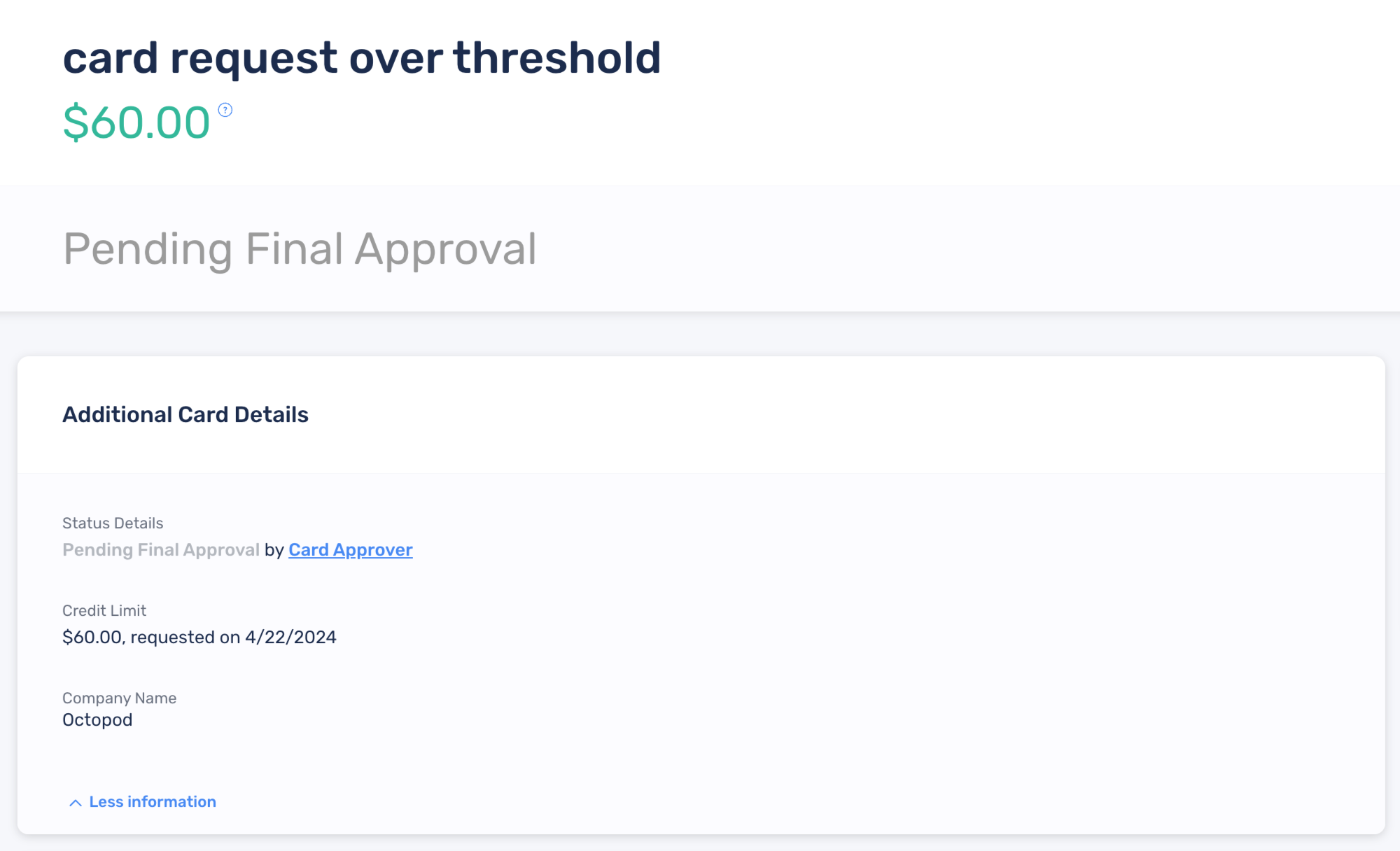Click the large green $60.00 amount
This screenshot has height=851, width=1400.
[x=136, y=122]
